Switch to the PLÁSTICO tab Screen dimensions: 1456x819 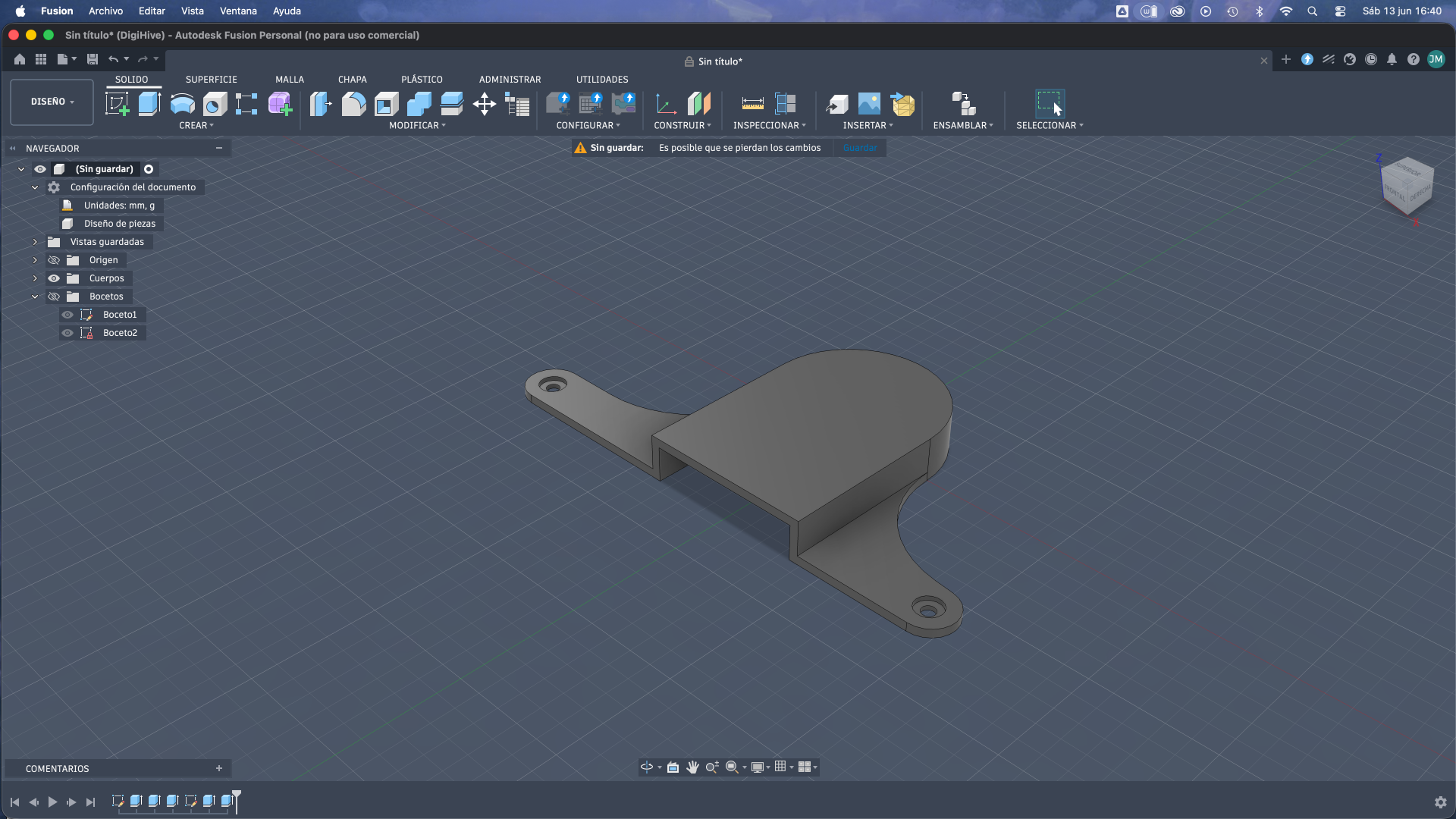click(422, 80)
